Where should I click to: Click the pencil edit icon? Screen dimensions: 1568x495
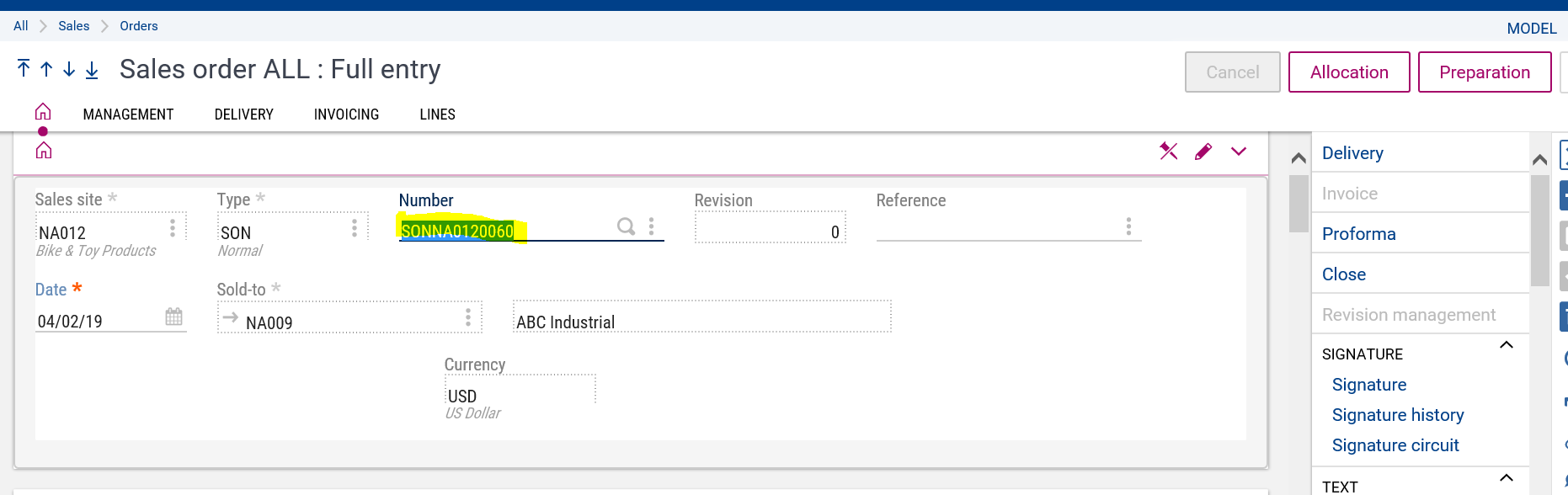tap(1203, 152)
